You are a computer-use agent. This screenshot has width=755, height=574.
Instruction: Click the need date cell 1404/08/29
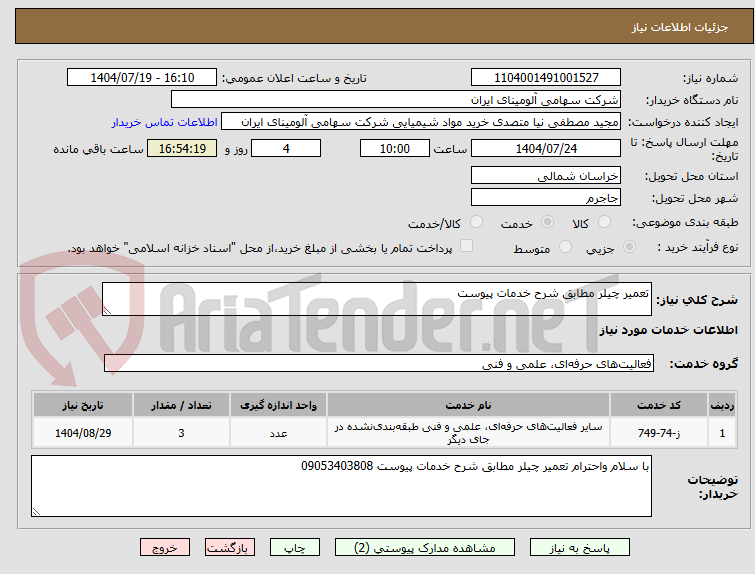pyautogui.click(x=83, y=433)
